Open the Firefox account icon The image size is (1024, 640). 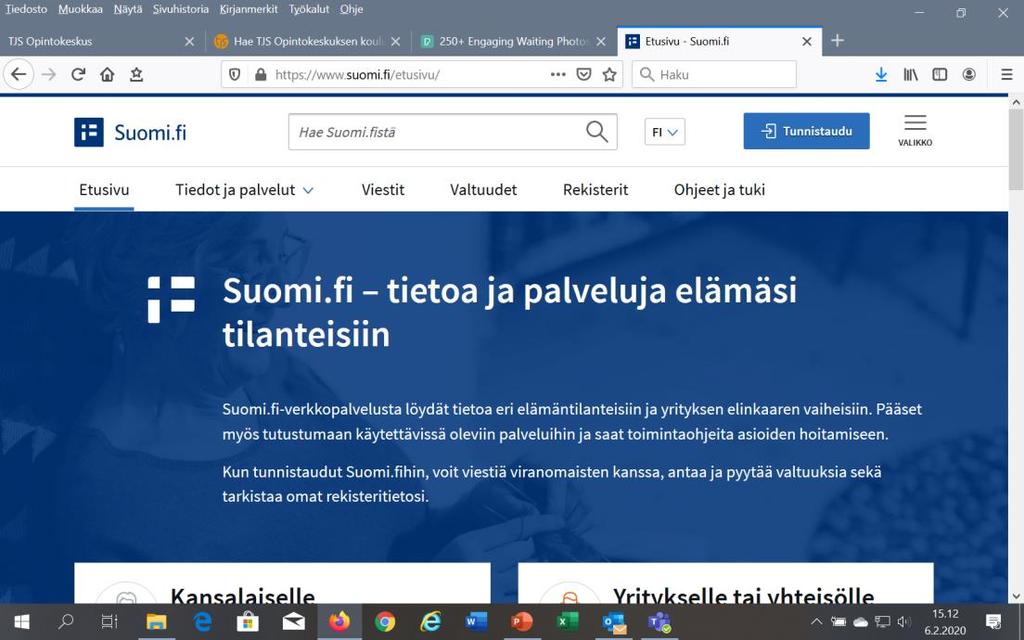[969, 74]
